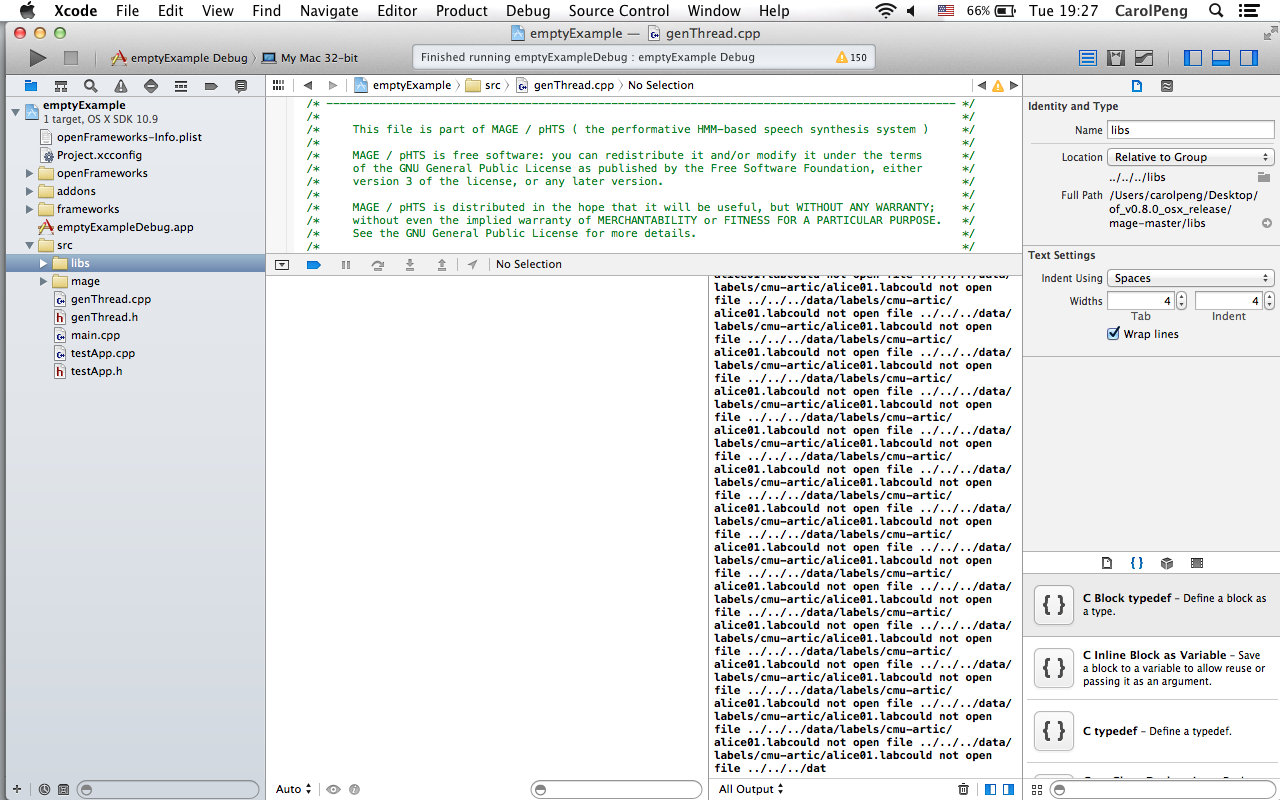Open the File Templates library tab
This screenshot has width=1280, height=800.
1106,563
